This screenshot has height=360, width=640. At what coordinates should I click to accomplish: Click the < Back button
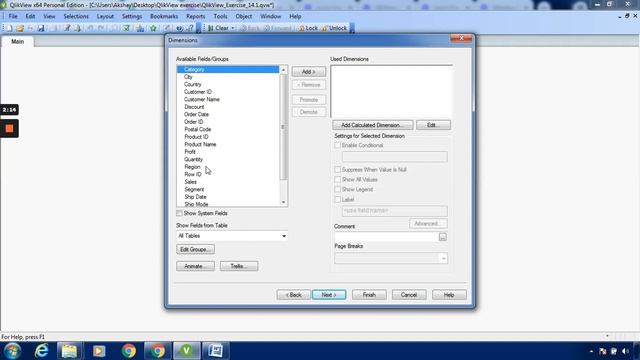[x=293, y=295]
